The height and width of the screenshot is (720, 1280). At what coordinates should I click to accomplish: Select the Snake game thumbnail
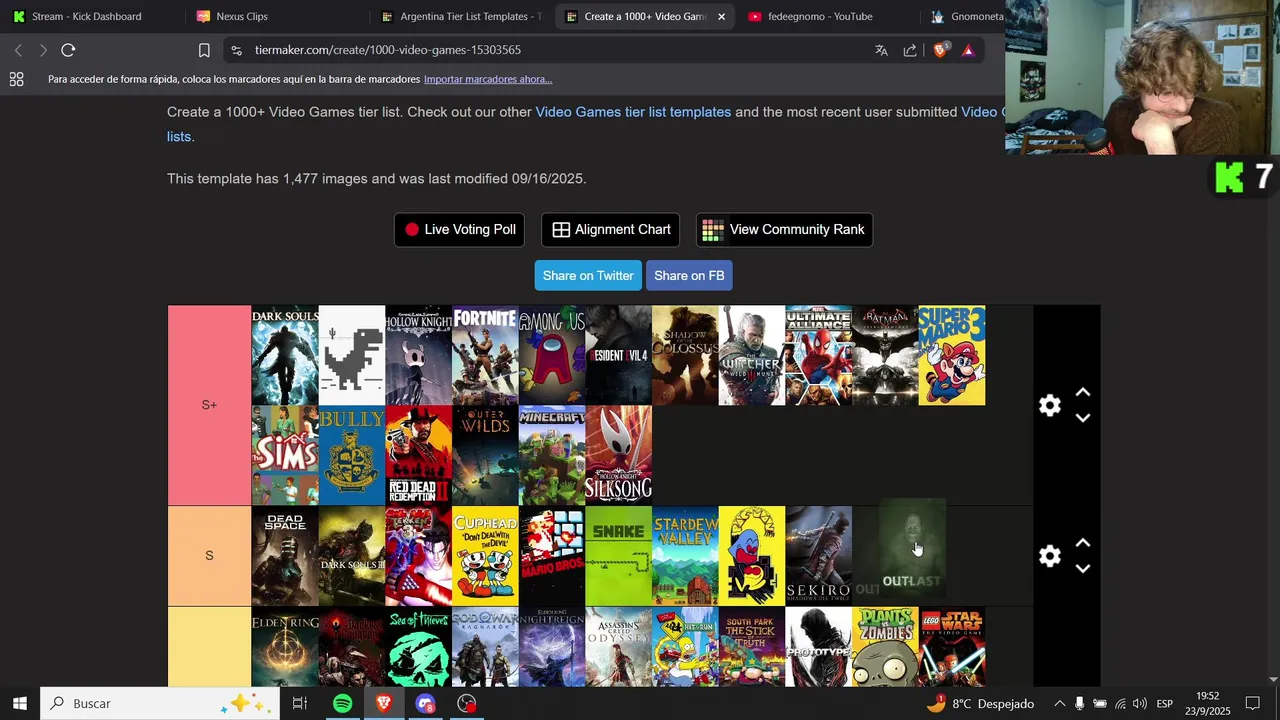[x=618, y=556]
